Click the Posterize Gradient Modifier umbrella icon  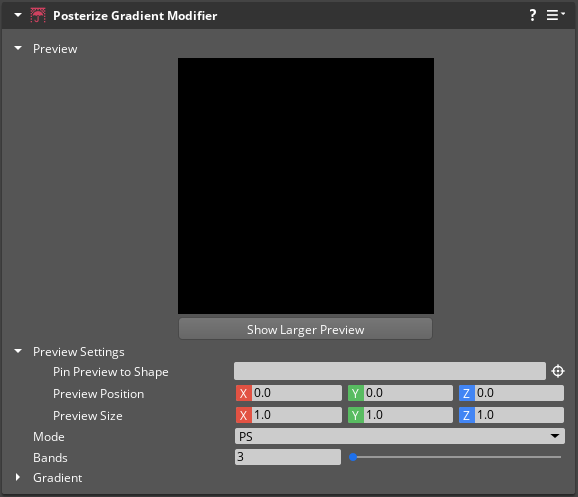38,15
